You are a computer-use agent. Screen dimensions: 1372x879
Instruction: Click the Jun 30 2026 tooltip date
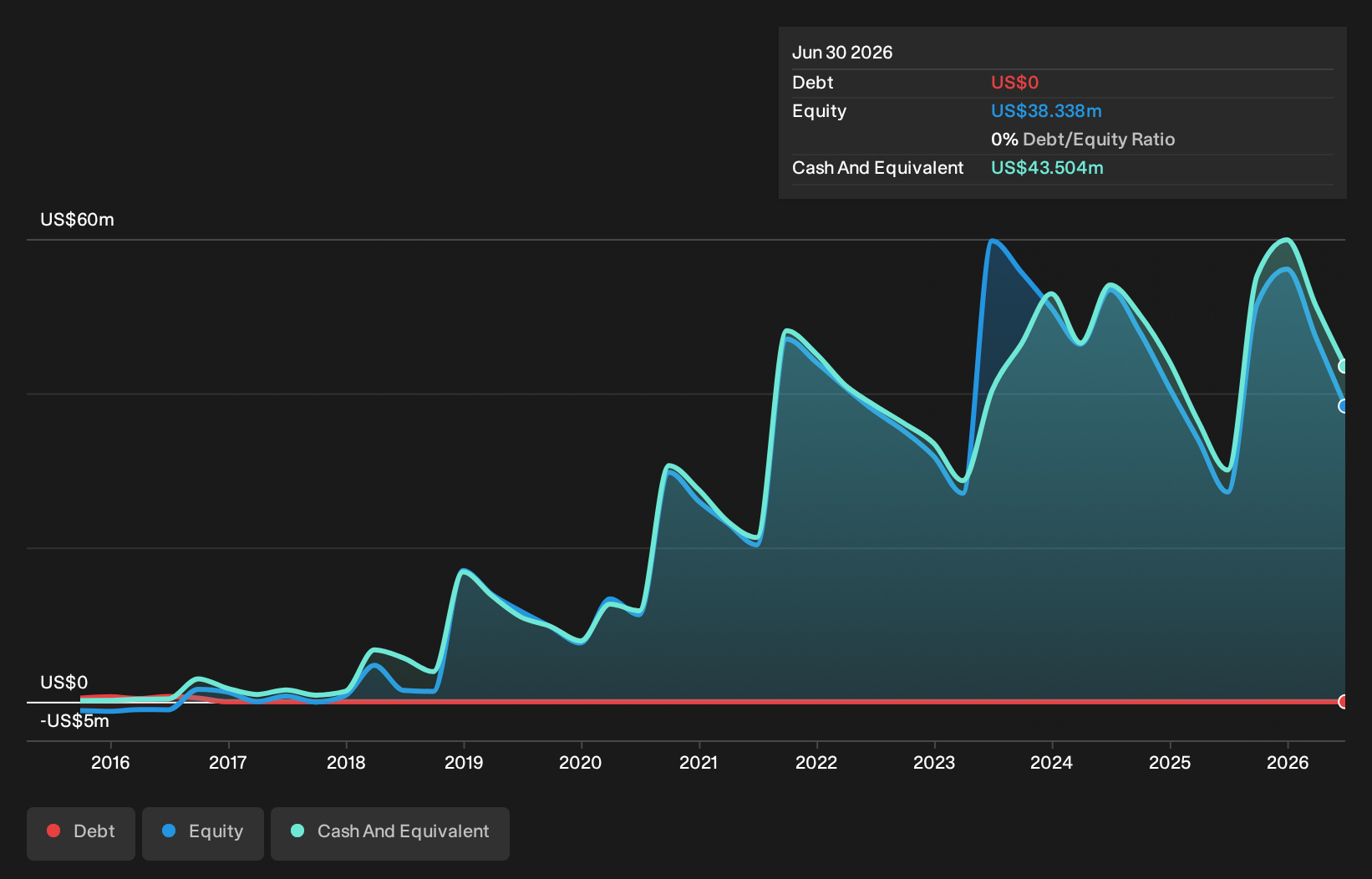(842, 53)
